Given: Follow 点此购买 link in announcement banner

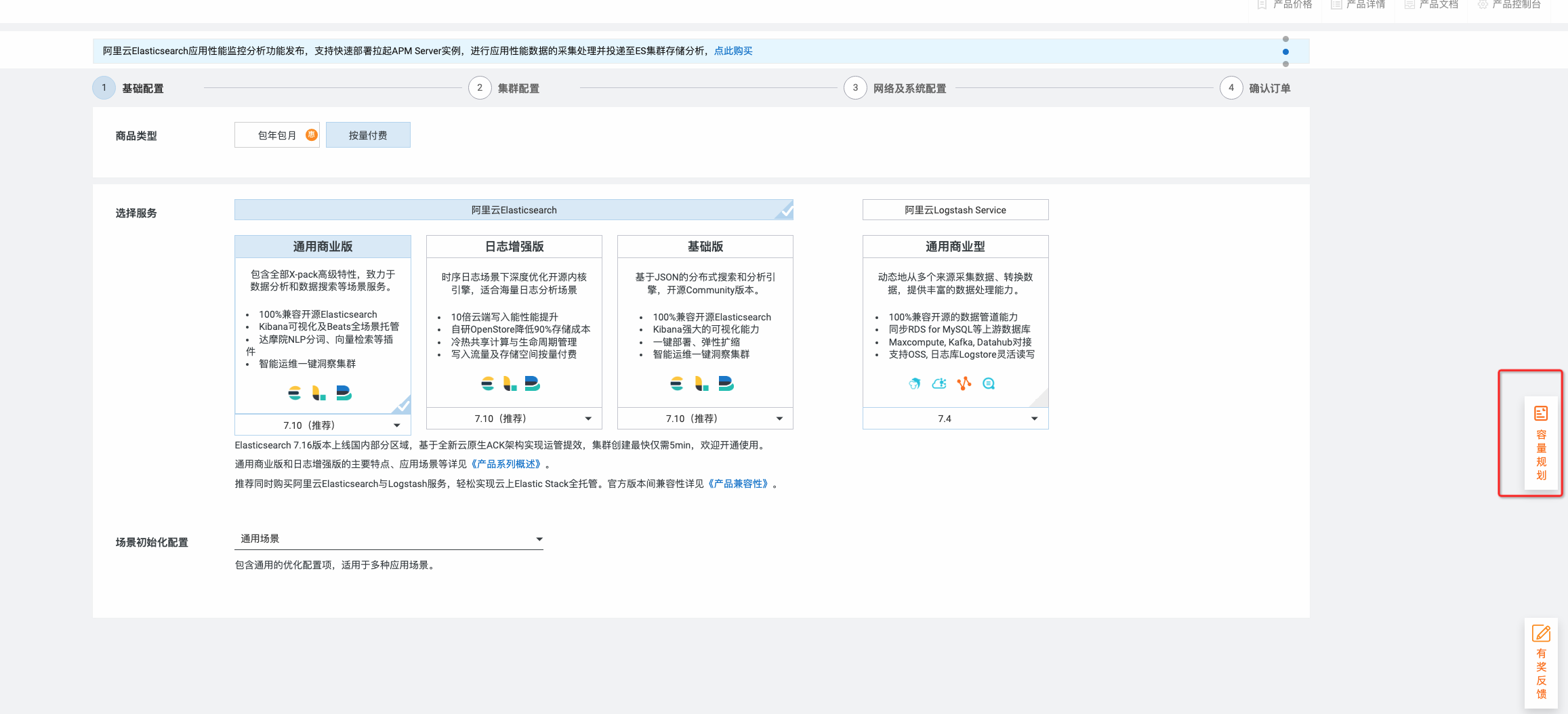Looking at the screenshot, I should click(x=733, y=51).
